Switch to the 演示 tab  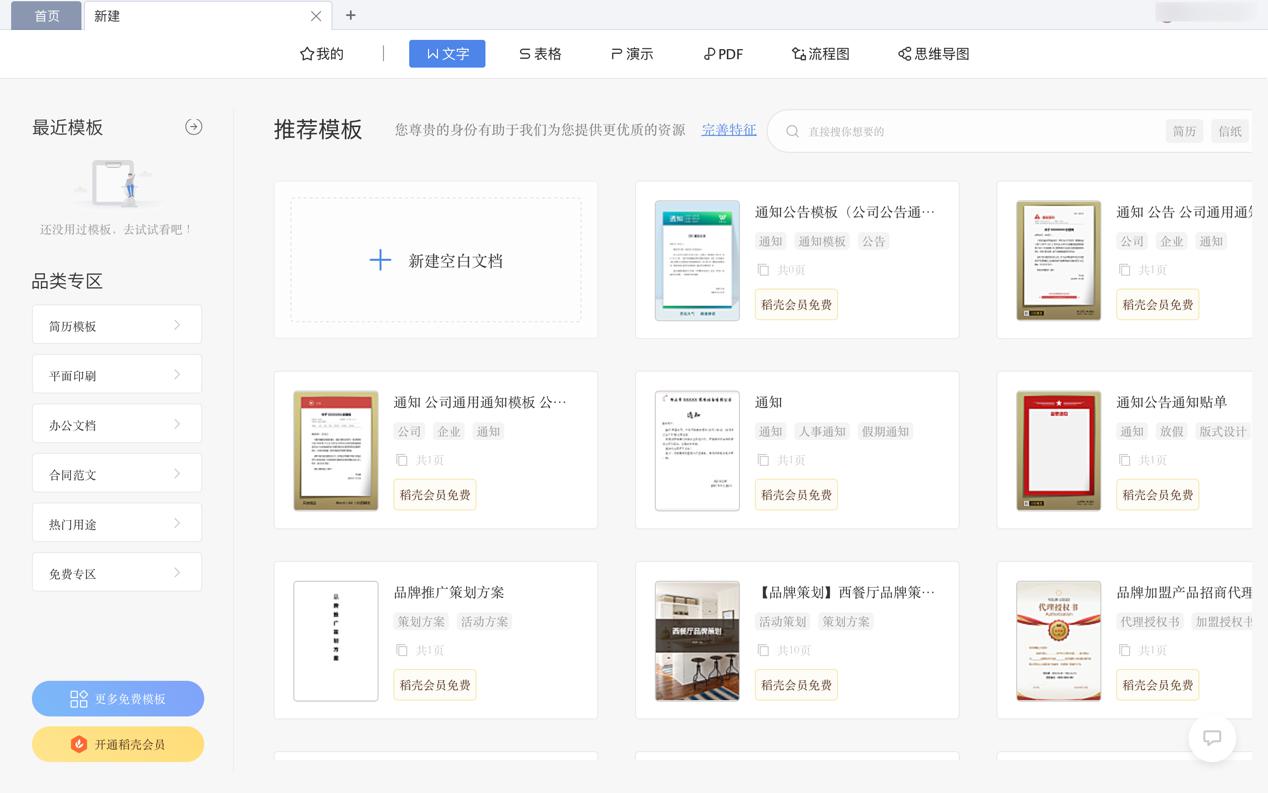(x=632, y=54)
